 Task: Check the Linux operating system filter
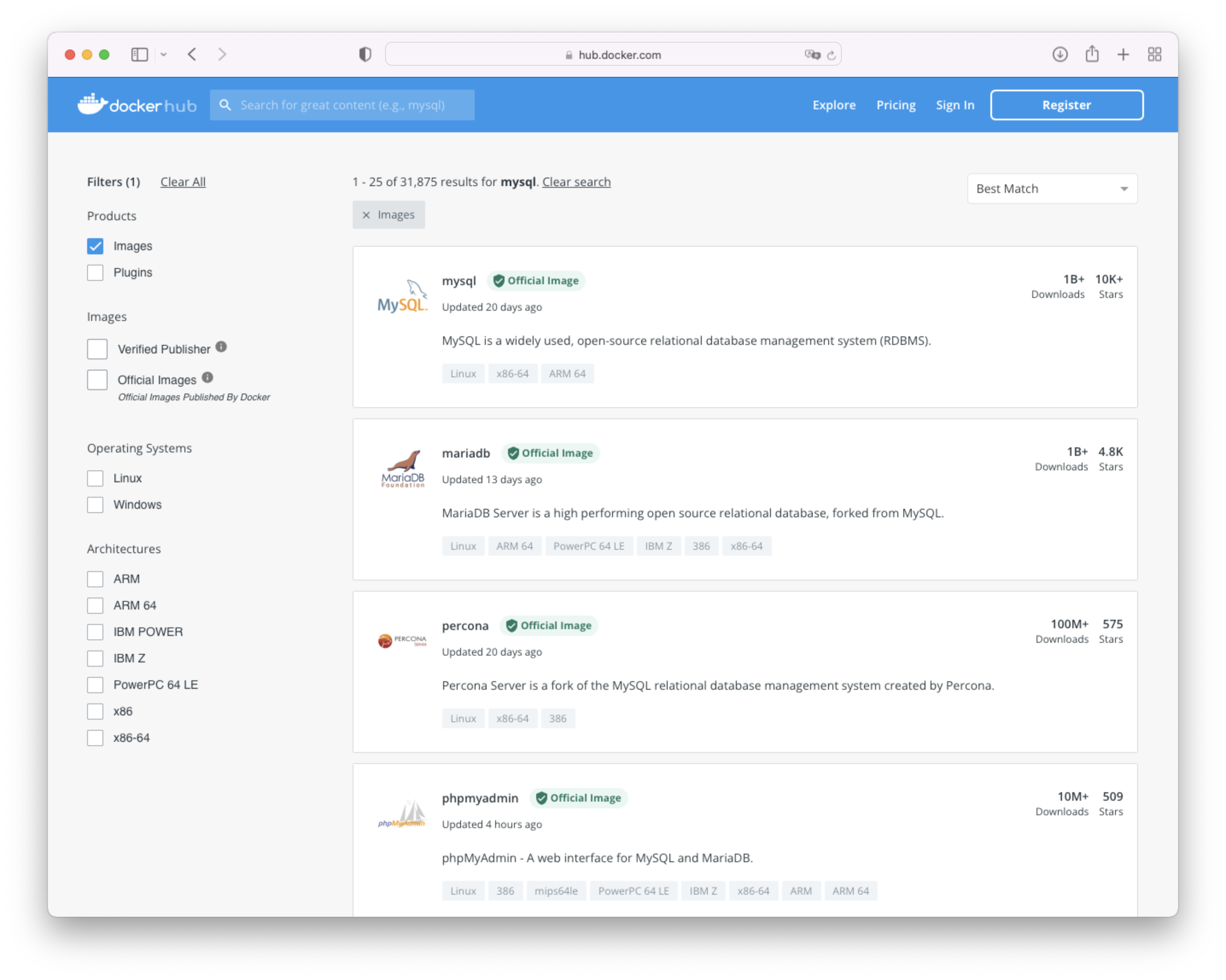pos(96,478)
